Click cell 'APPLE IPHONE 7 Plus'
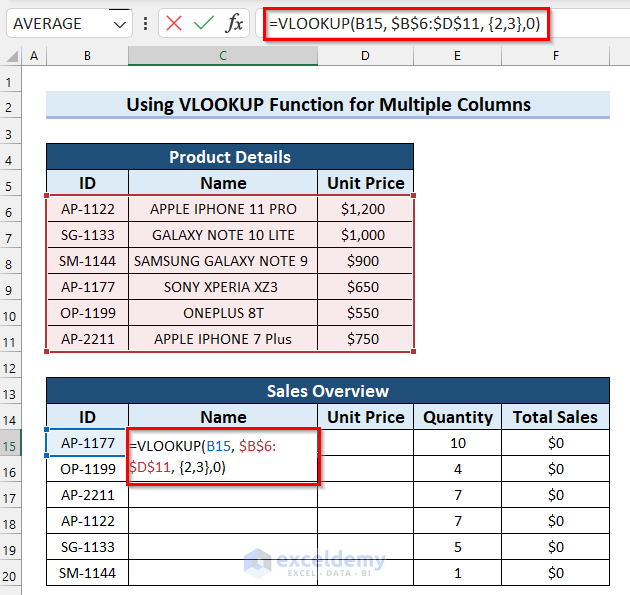 (x=223, y=339)
